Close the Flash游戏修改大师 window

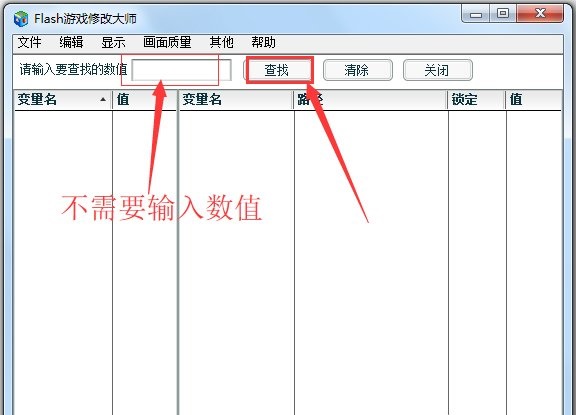point(540,14)
